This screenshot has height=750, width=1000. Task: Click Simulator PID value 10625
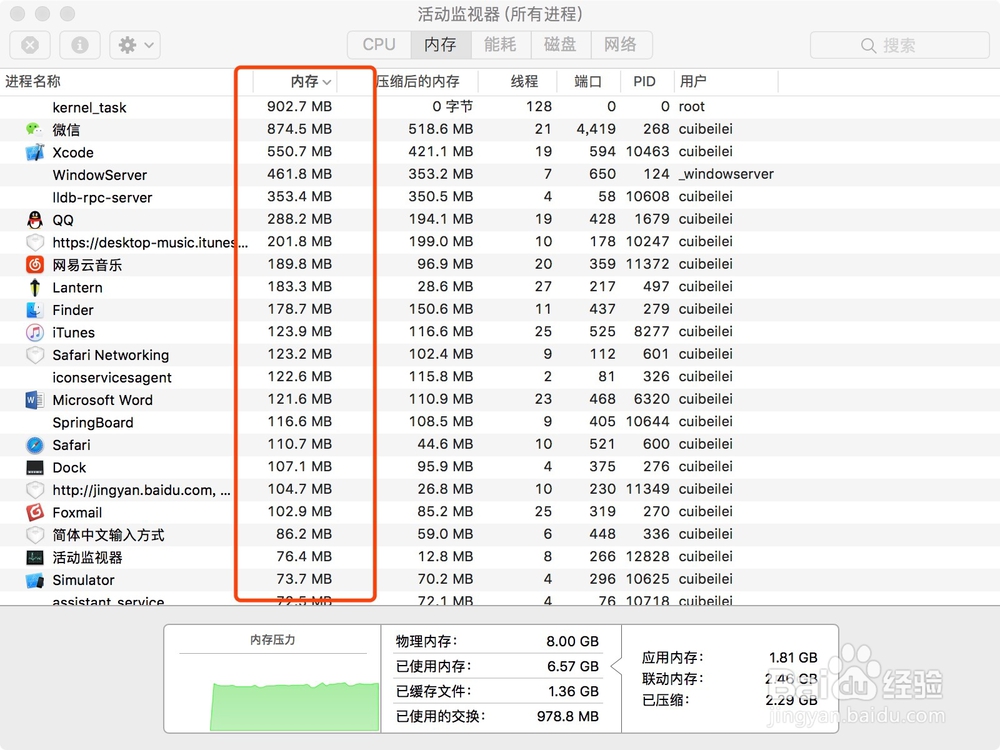[x=647, y=579]
